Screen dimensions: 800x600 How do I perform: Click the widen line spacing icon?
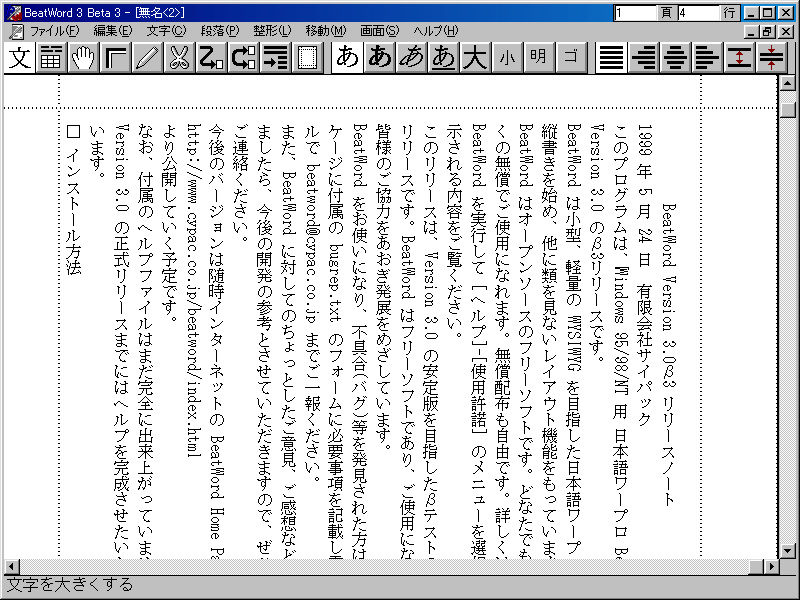(x=740, y=57)
